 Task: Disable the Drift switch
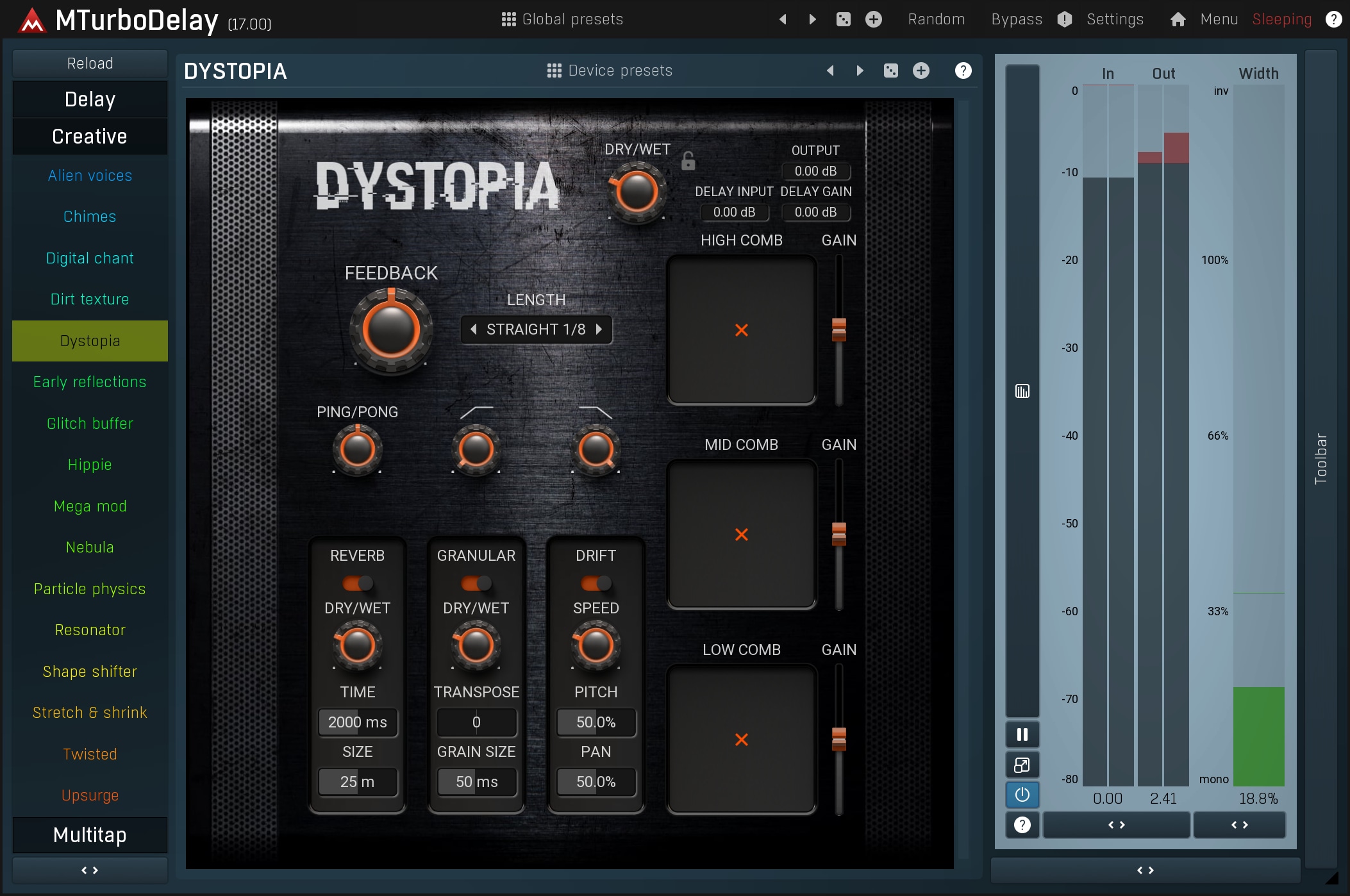pyautogui.click(x=596, y=583)
